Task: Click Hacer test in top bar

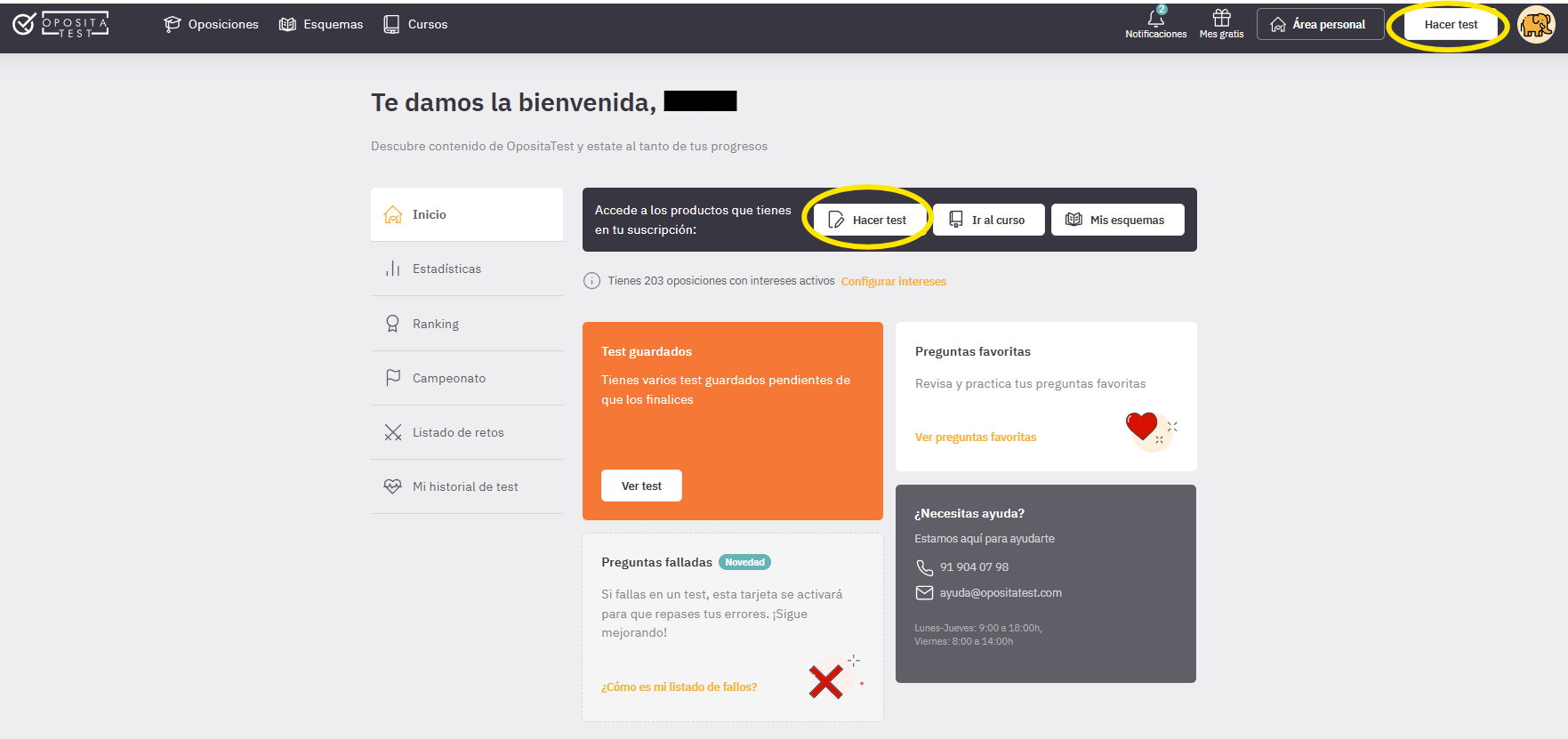Action: (x=1451, y=25)
